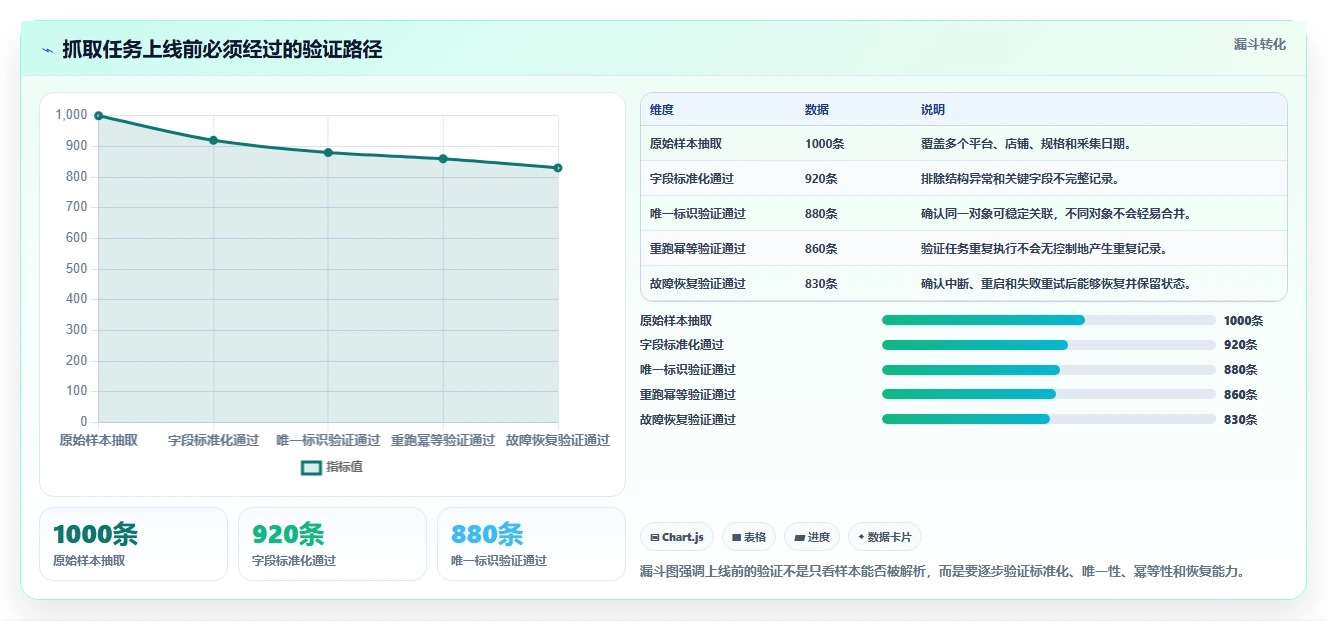Click the 数据 column header
Image resolution: width=1327 pixels, height=621 pixels.
coord(817,110)
